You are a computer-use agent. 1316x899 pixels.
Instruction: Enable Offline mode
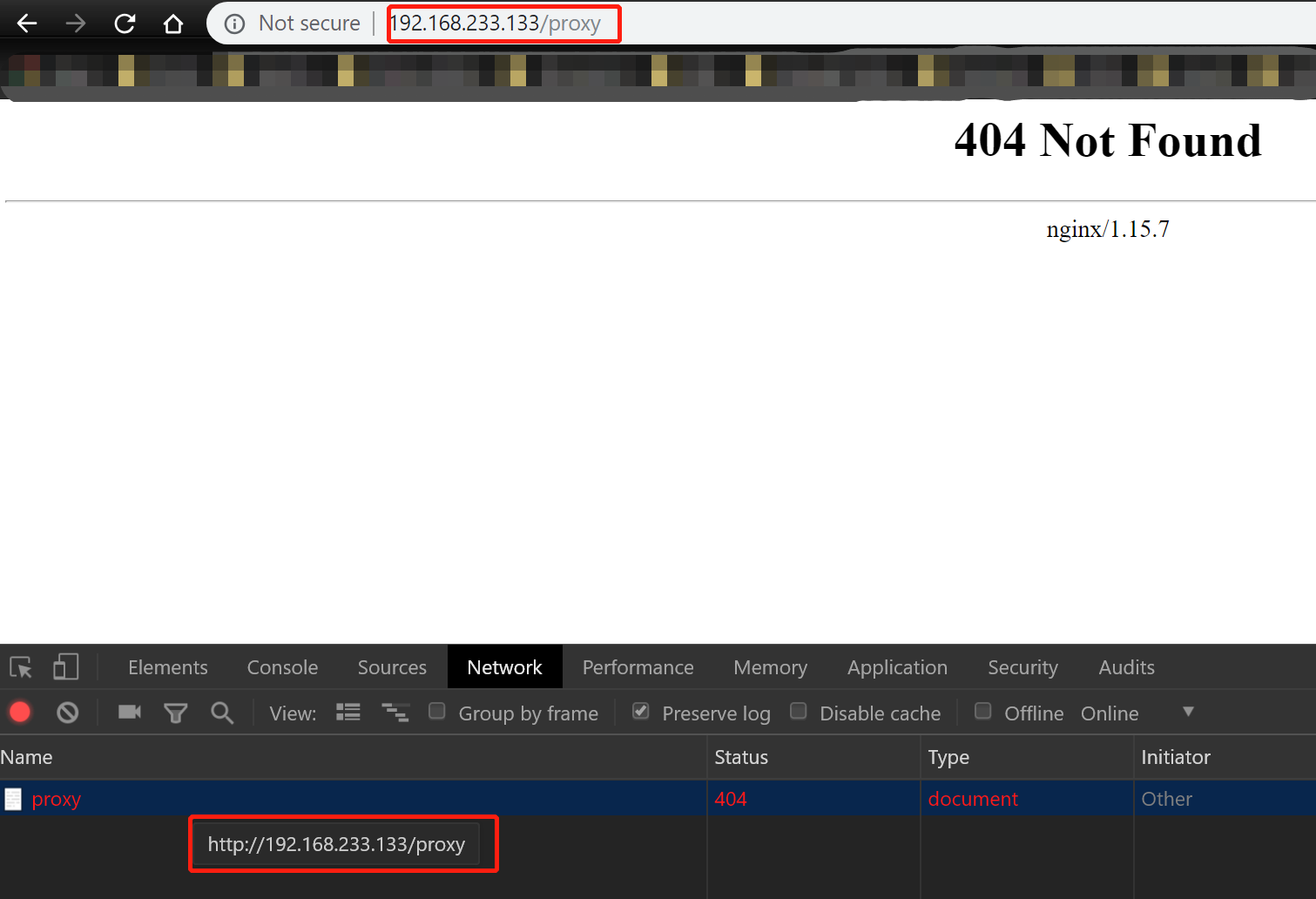click(982, 711)
